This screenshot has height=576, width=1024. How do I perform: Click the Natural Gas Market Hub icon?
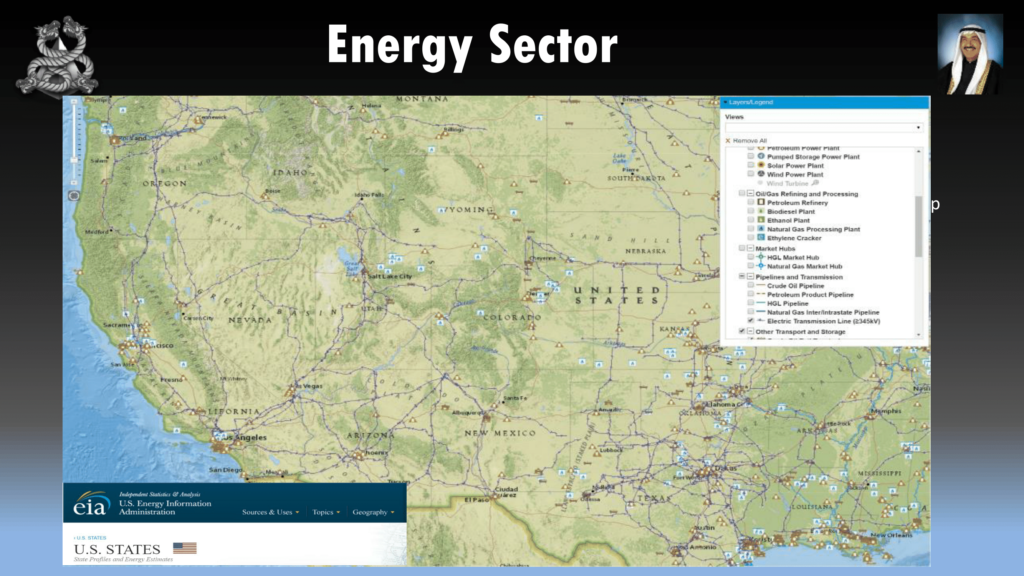tap(761, 266)
